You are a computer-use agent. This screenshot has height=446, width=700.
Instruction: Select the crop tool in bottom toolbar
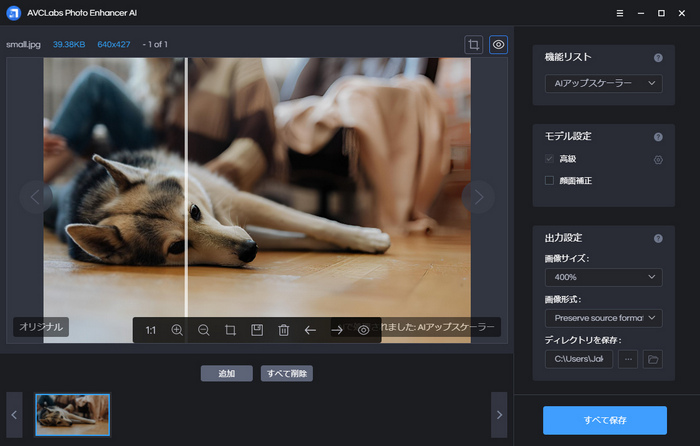pos(230,330)
